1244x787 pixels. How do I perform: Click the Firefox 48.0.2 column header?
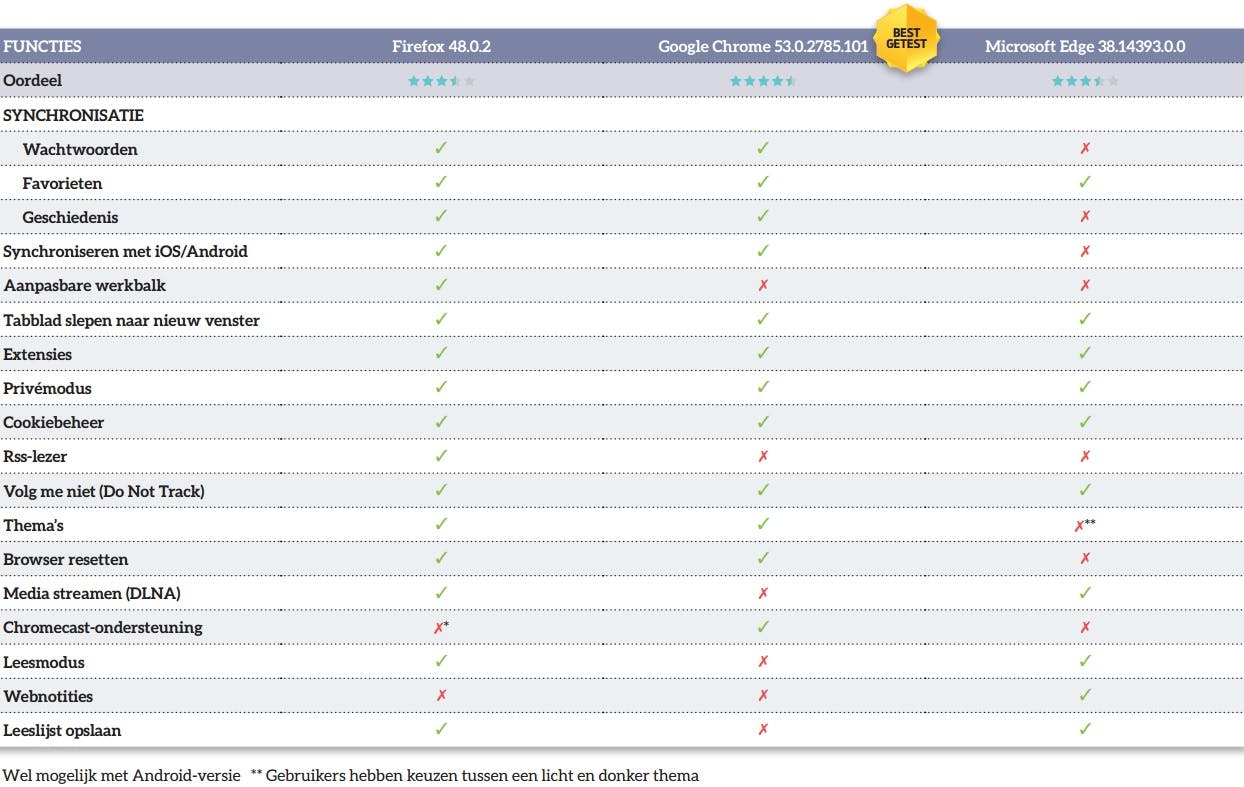point(441,46)
